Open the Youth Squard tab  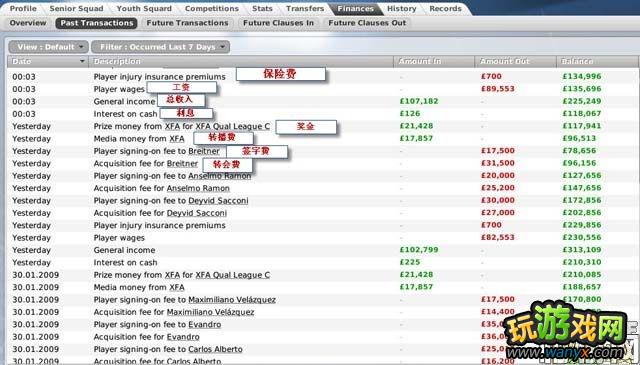(144, 8)
